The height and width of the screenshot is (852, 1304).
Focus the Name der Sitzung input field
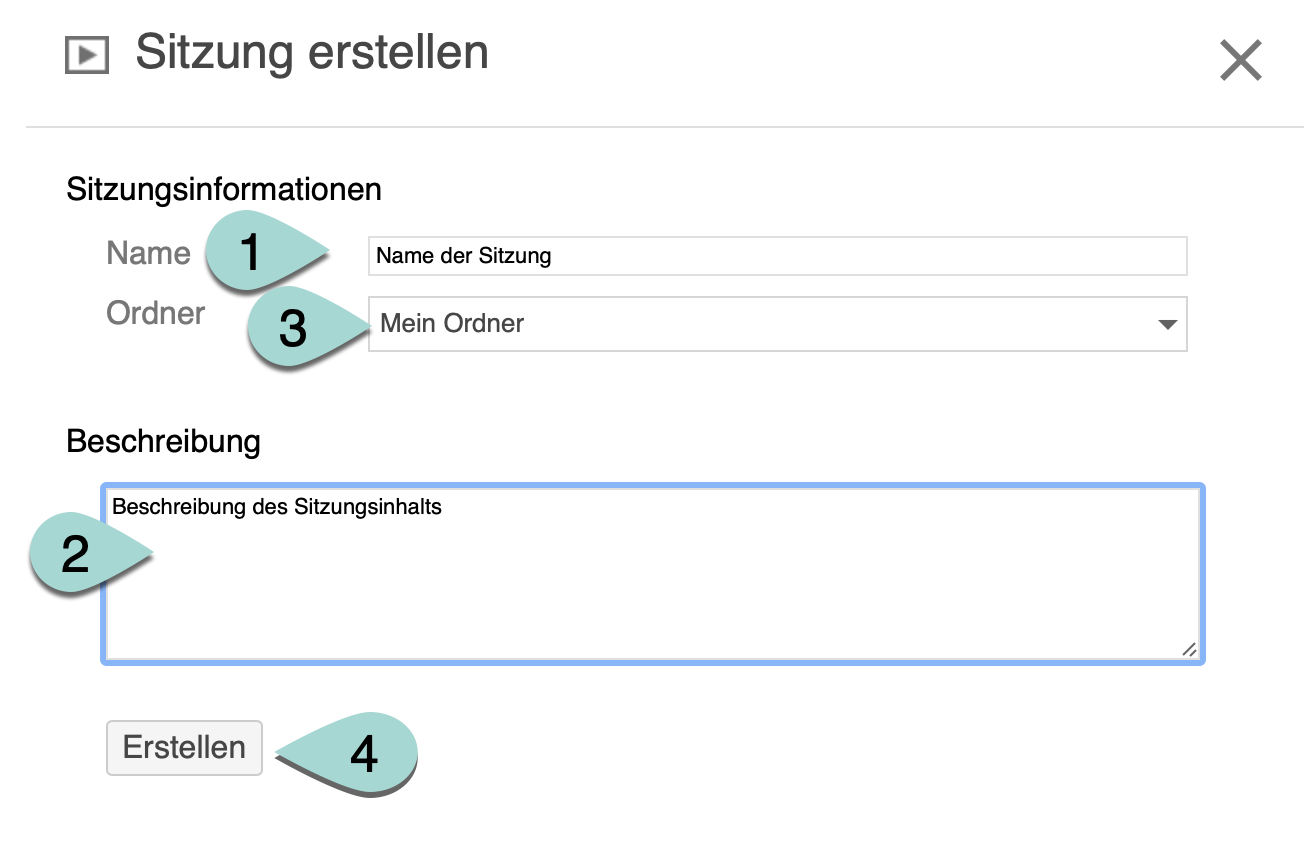pos(777,256)
